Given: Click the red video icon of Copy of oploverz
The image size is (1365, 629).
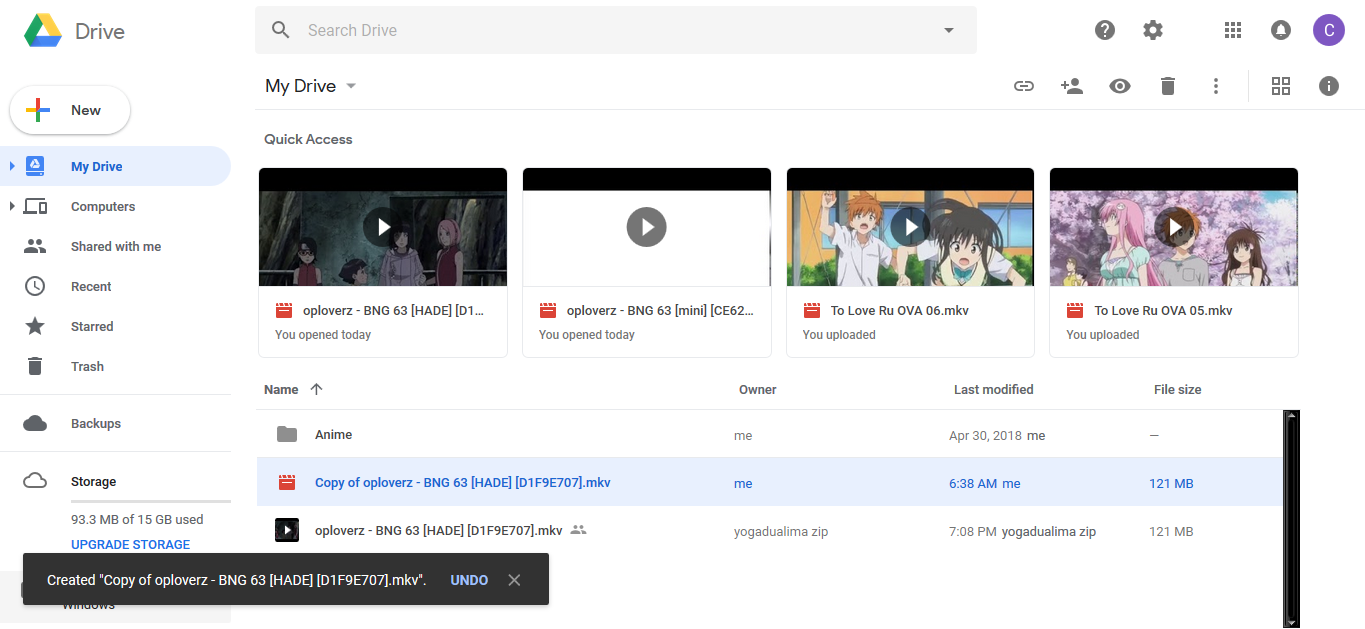Looking at the screenshot, I should point(287,483).
